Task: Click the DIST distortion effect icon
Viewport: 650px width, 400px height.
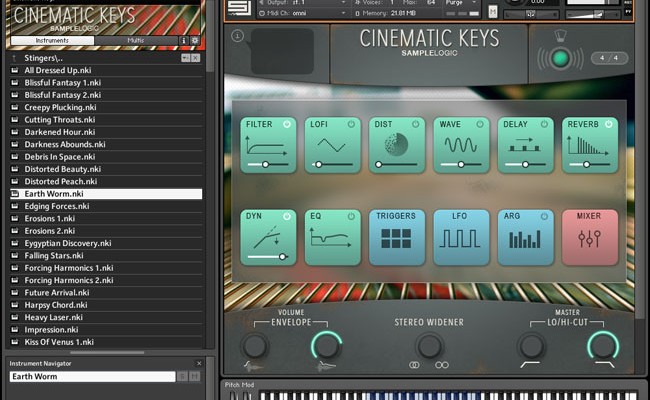Action: point(396,144)
